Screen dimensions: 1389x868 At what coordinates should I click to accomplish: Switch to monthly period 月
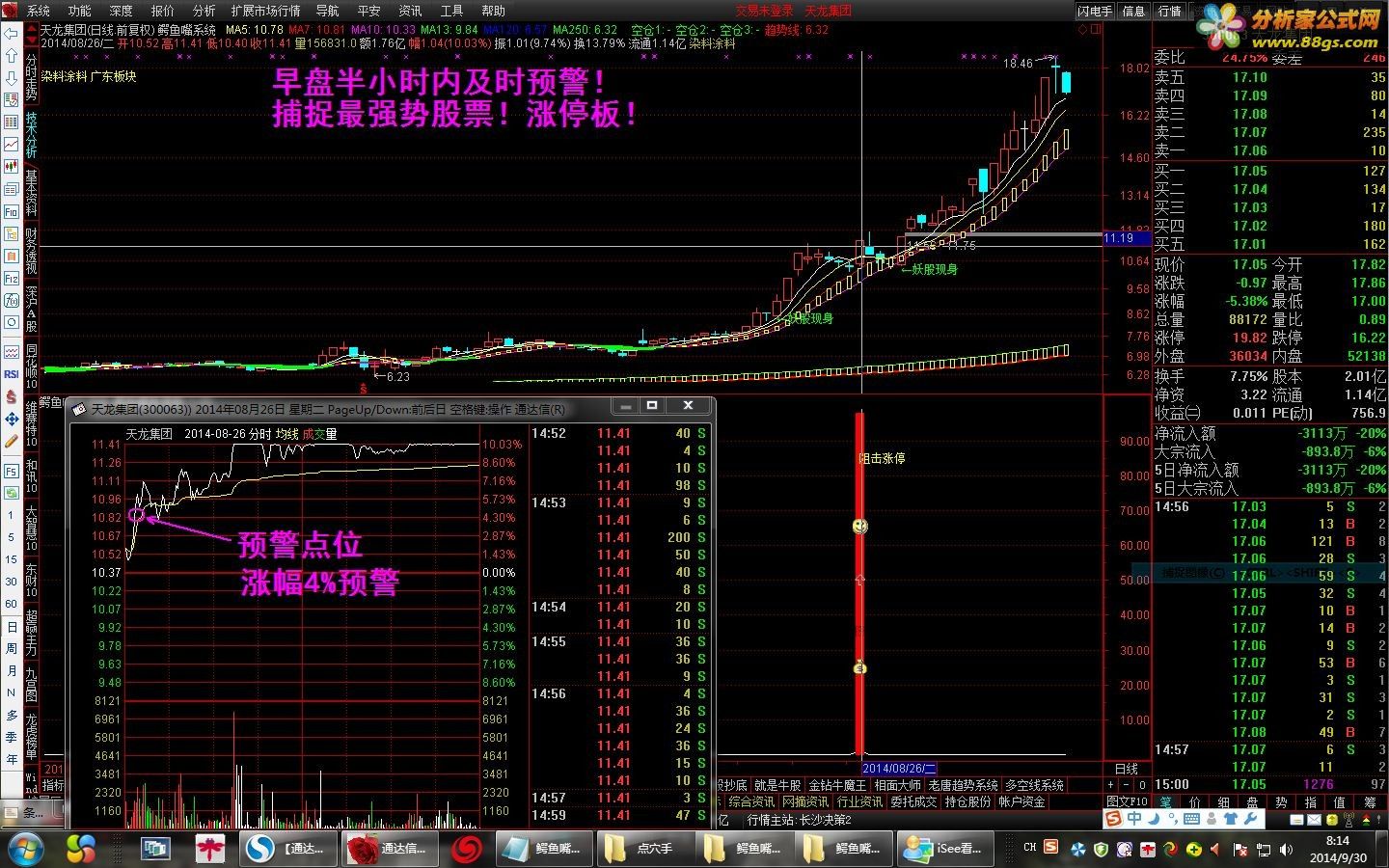pyautogui.click(x=11, y=671)
